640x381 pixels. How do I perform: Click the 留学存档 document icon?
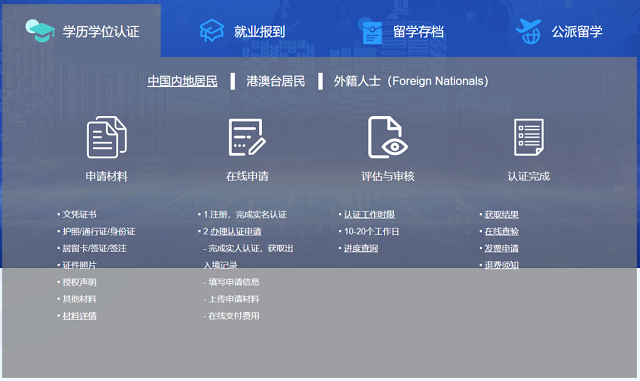(371, 31)
